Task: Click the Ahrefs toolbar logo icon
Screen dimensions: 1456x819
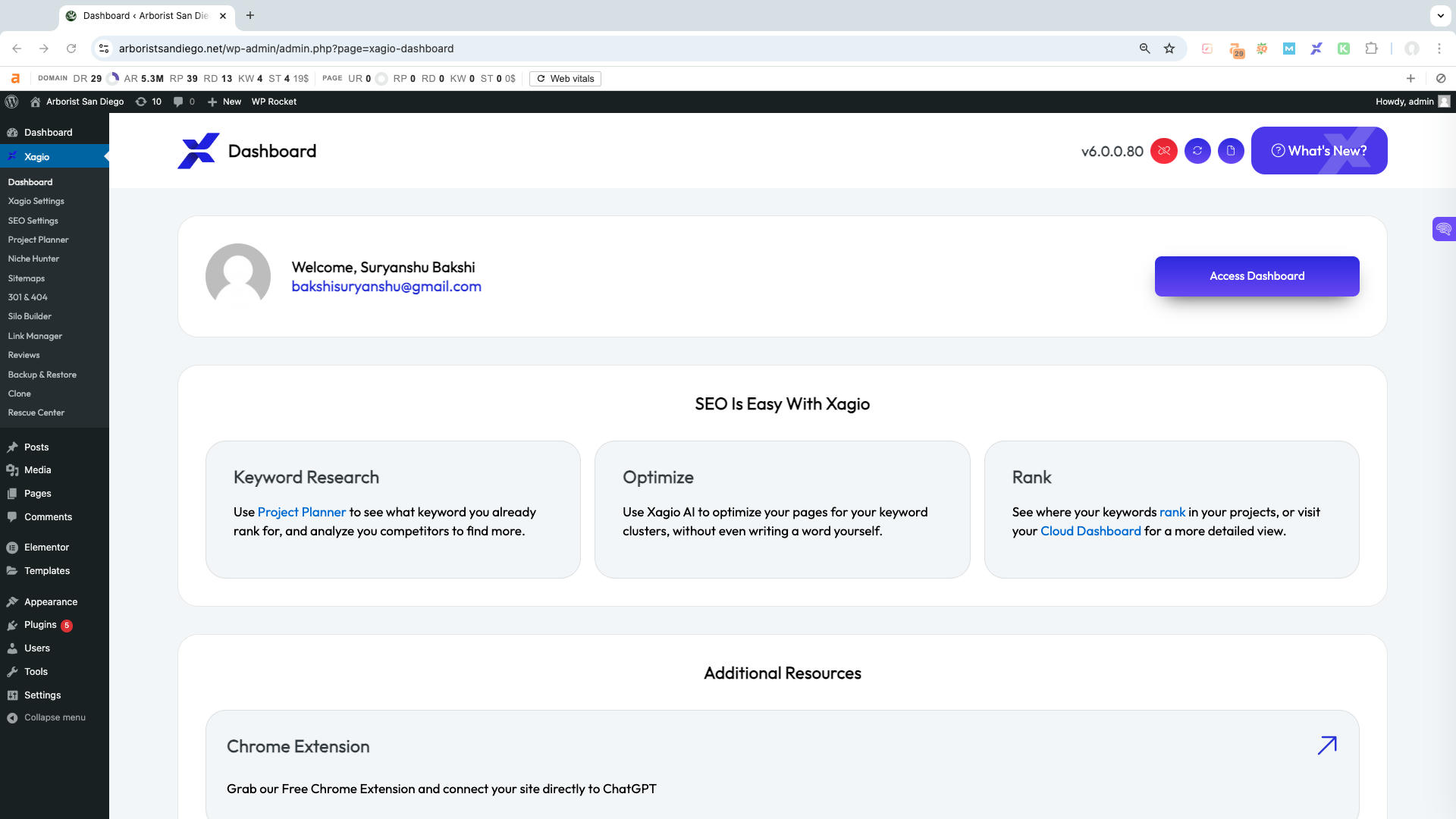Action: coord(15,79)
